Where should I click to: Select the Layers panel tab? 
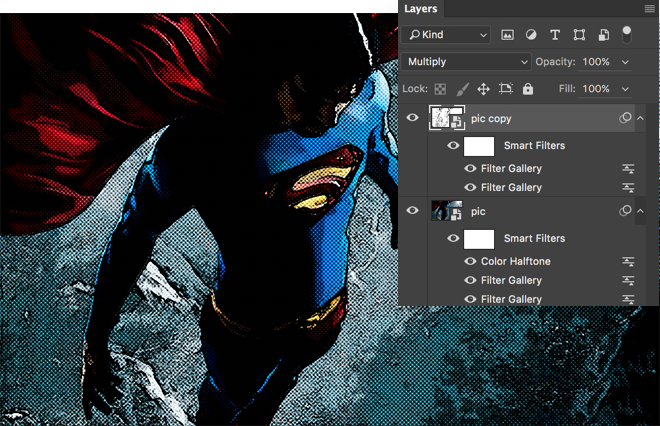421,9
